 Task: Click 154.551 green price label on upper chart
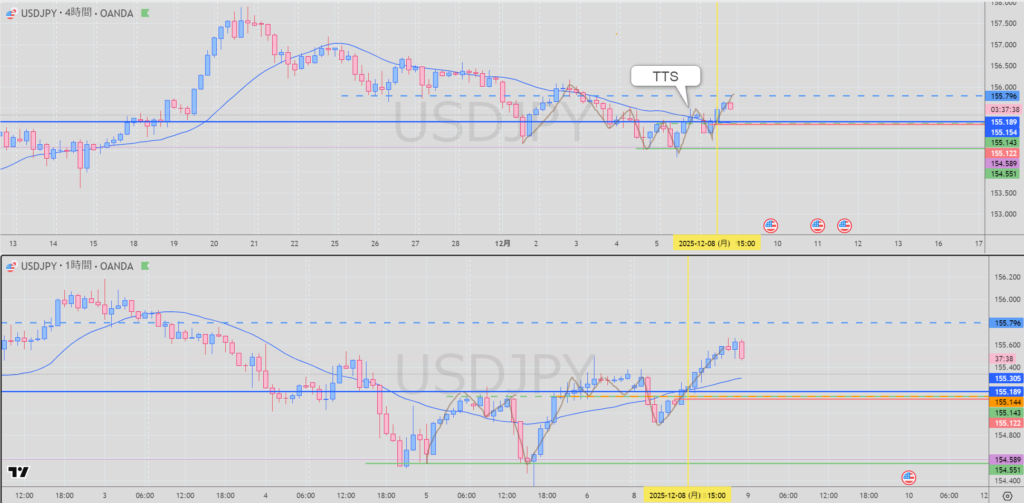(1003, 174)
